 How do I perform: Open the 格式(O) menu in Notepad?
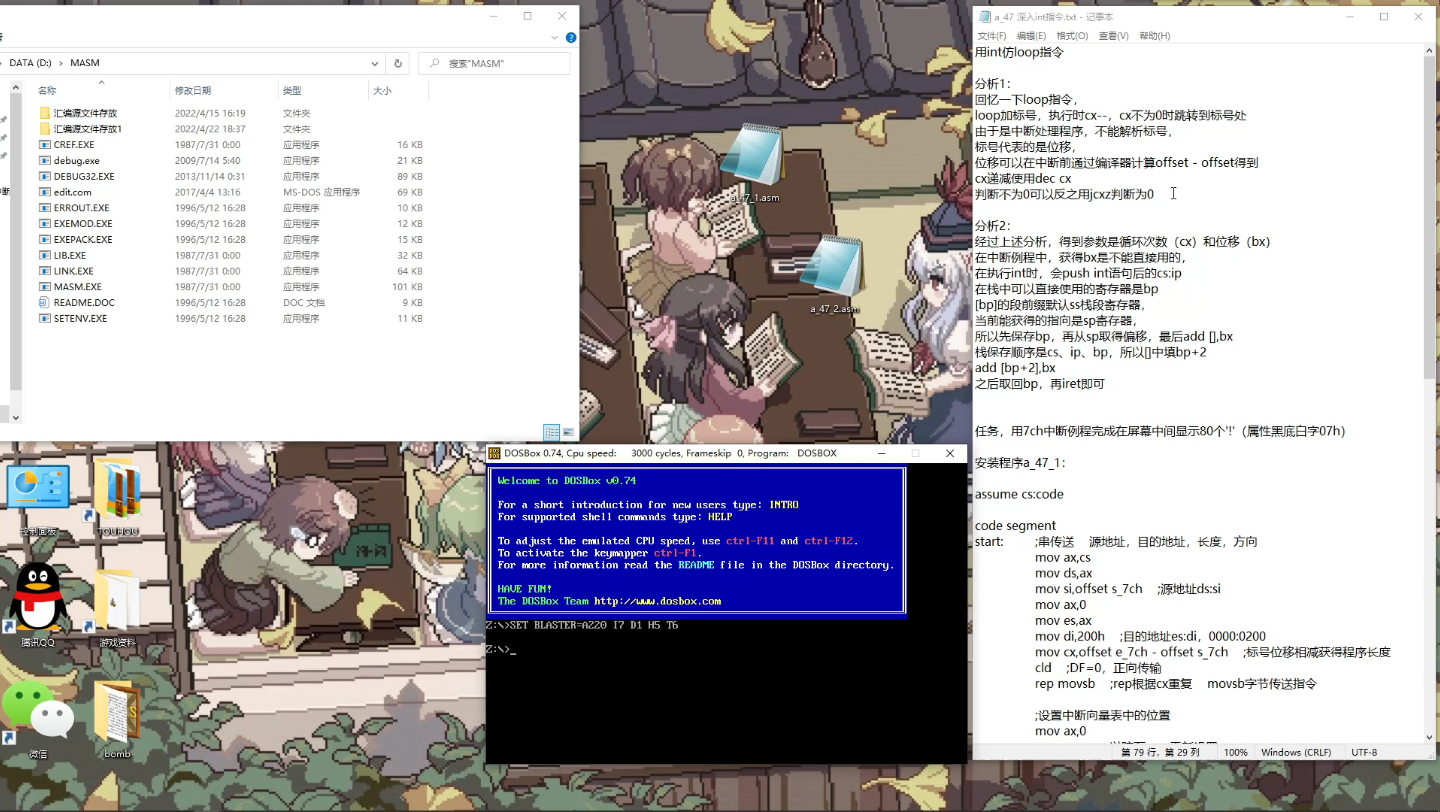(1072, 36)
